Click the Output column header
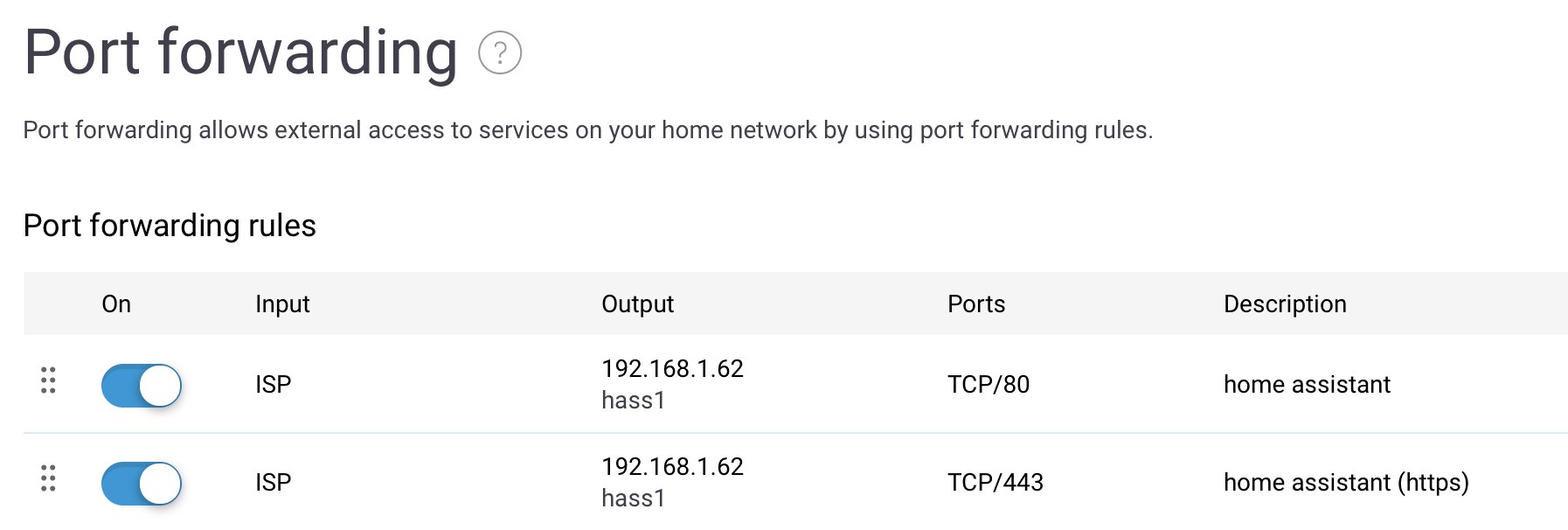Screen dimensions: 1568x530 point(637,304)
